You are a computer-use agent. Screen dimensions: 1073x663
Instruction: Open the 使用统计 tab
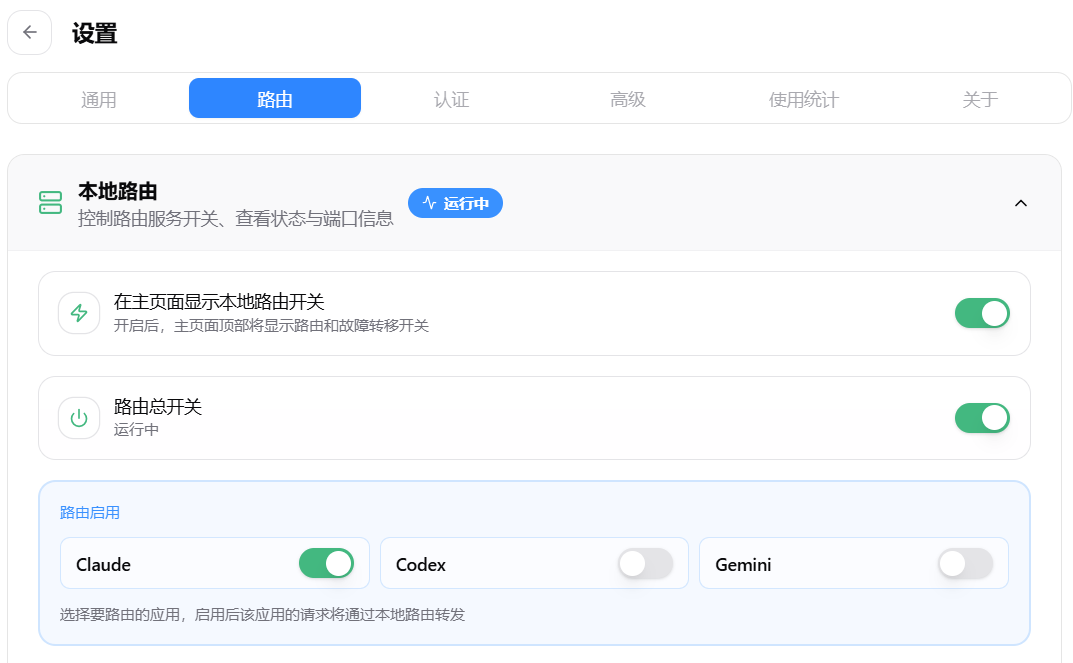tap(804, 99)
